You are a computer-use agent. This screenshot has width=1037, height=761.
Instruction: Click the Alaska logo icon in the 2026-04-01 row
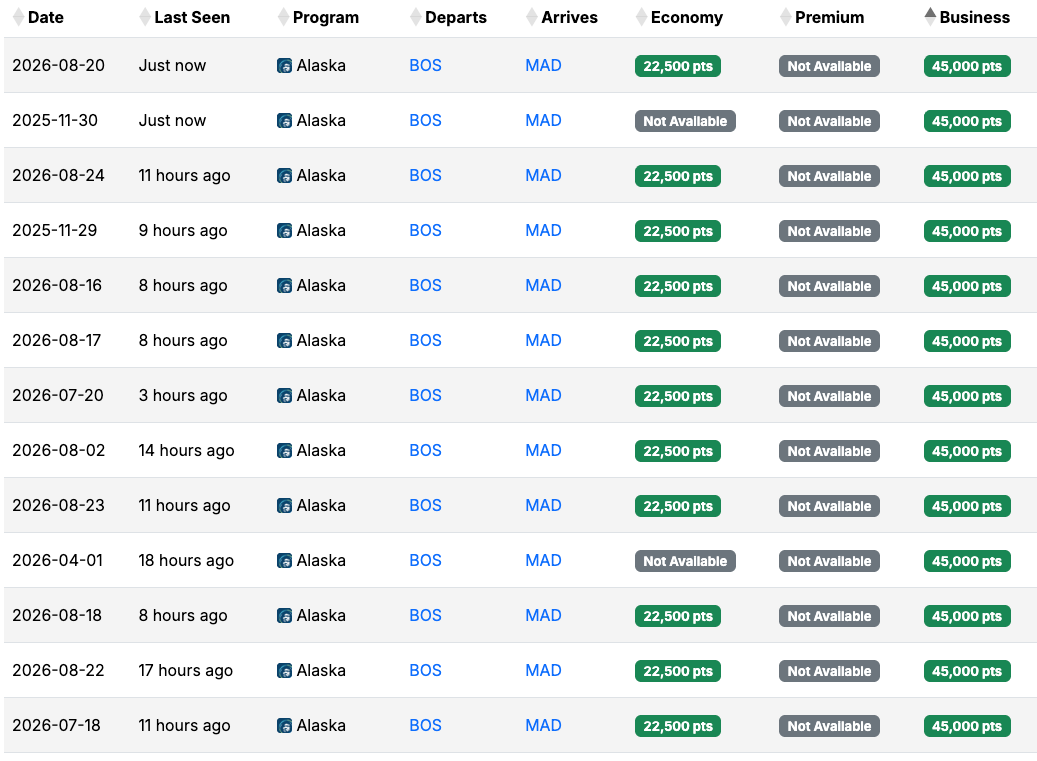point(284,560)
